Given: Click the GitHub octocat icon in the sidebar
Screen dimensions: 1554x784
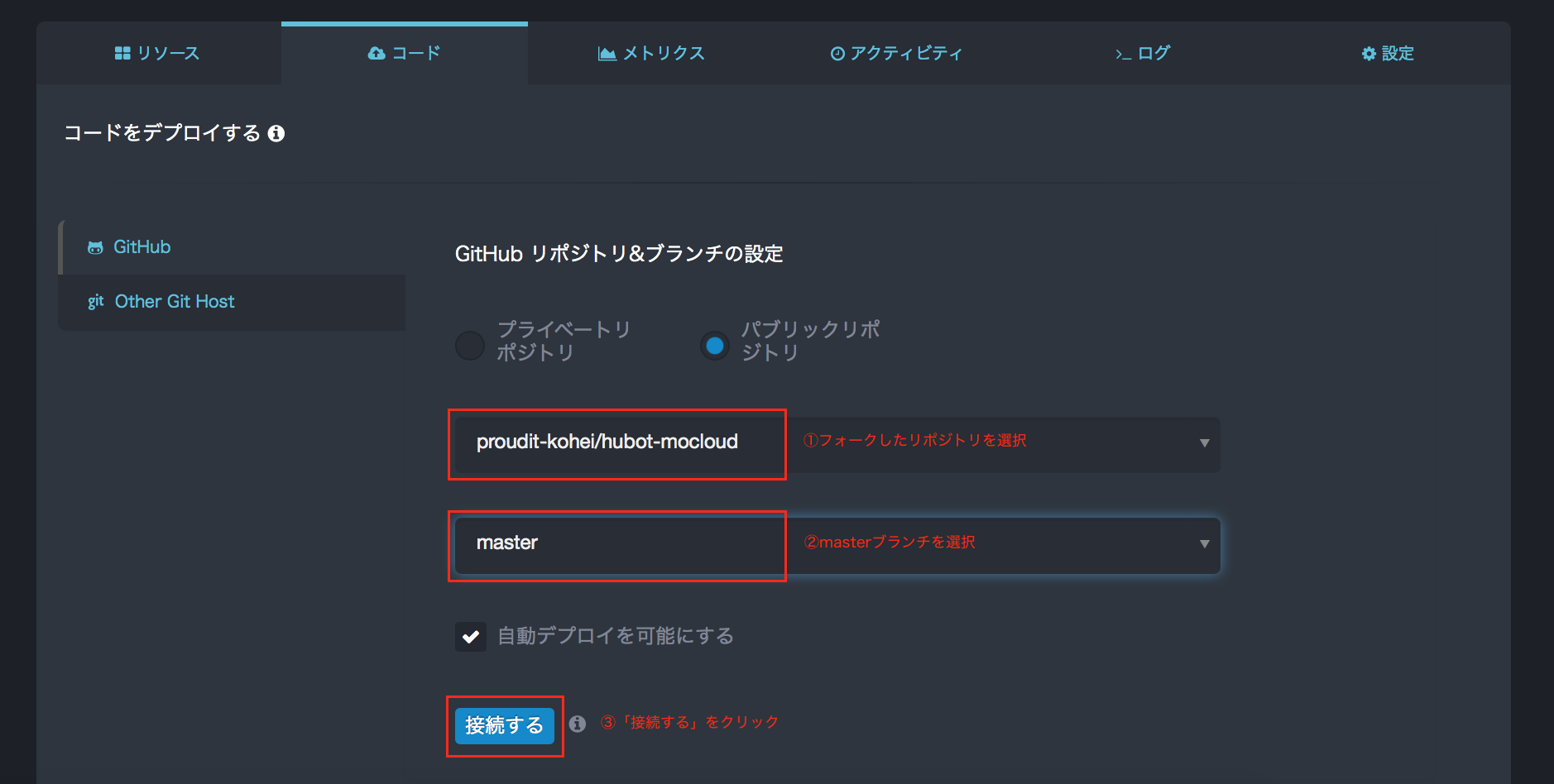Looking at the screenshot, I should pos(95,246).
